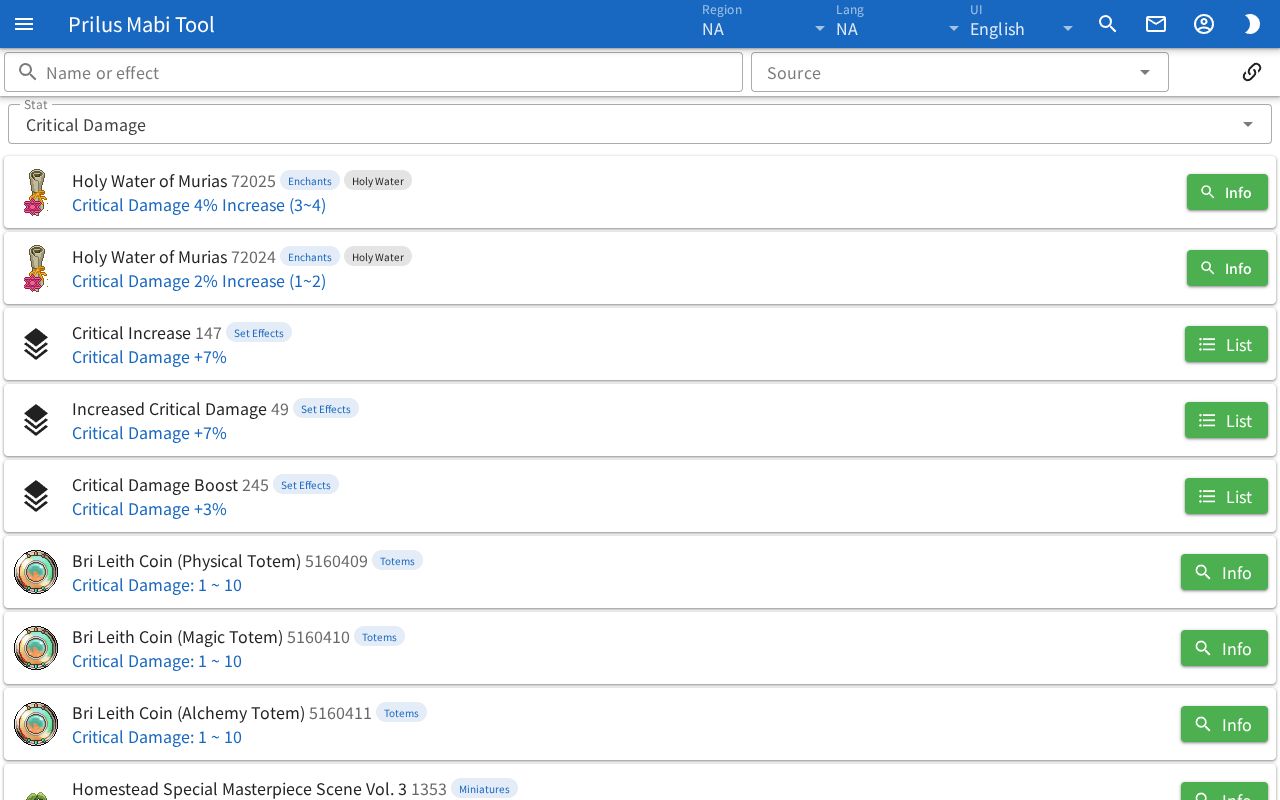Click Holy Water of Murias 72025 item icon

36,192
